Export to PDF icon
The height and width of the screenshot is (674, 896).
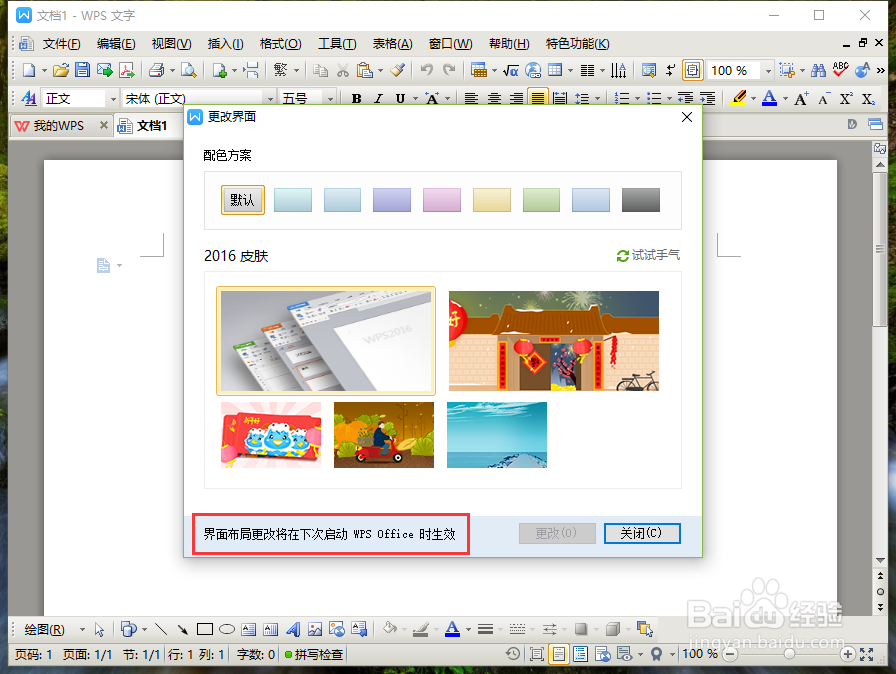(x=127, y=70)
